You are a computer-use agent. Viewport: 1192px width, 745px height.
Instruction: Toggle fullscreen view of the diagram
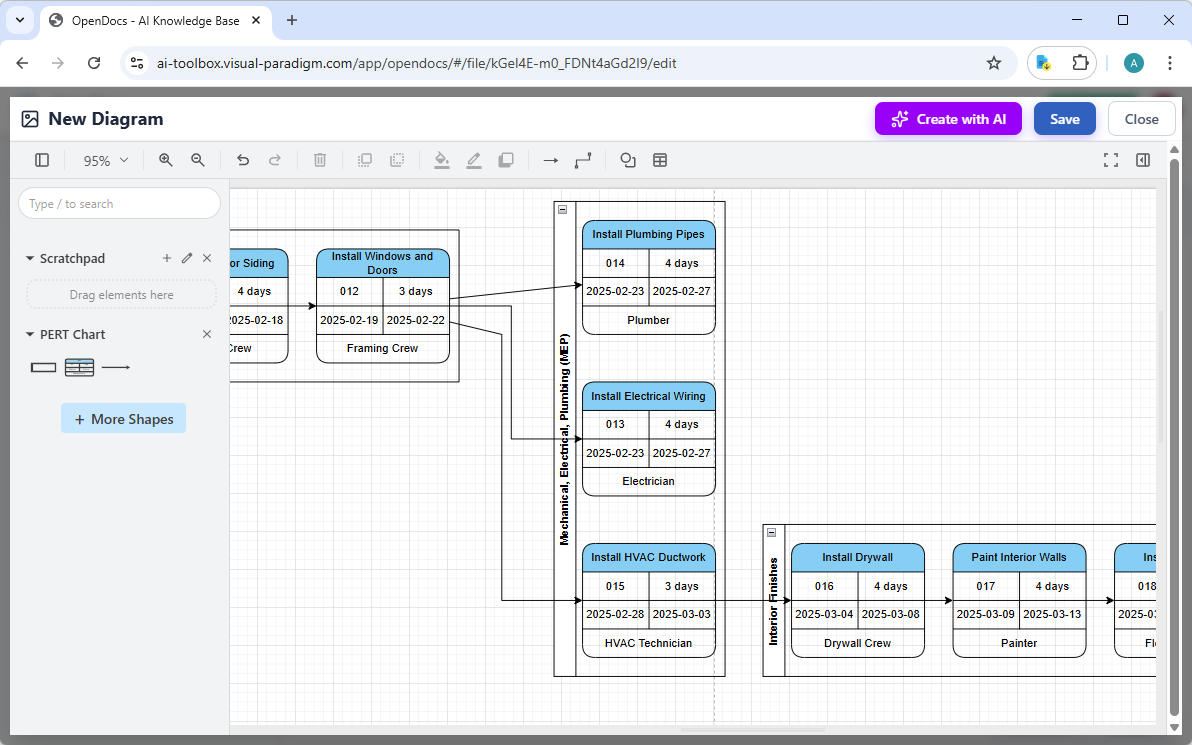click(1111, 160)
